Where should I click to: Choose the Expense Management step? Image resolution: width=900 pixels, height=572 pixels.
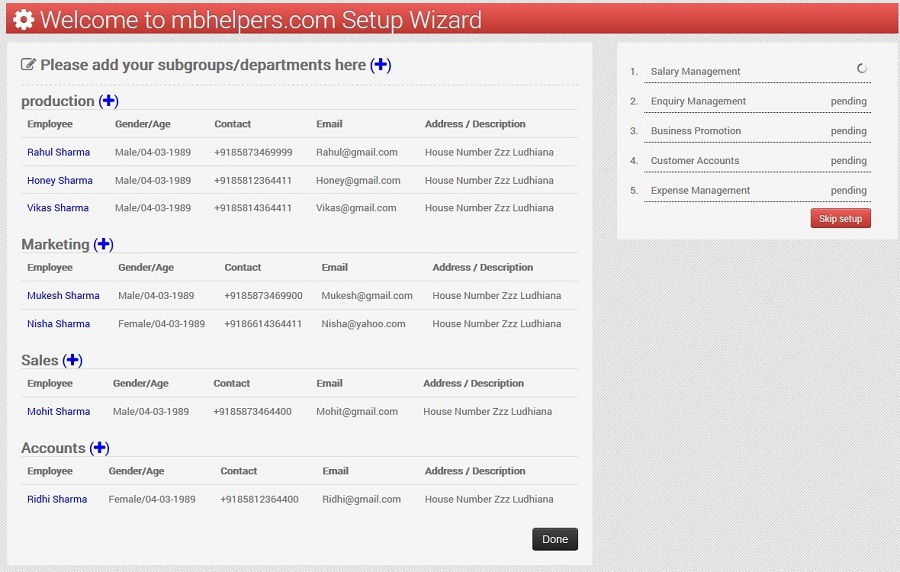coord(700,190)
